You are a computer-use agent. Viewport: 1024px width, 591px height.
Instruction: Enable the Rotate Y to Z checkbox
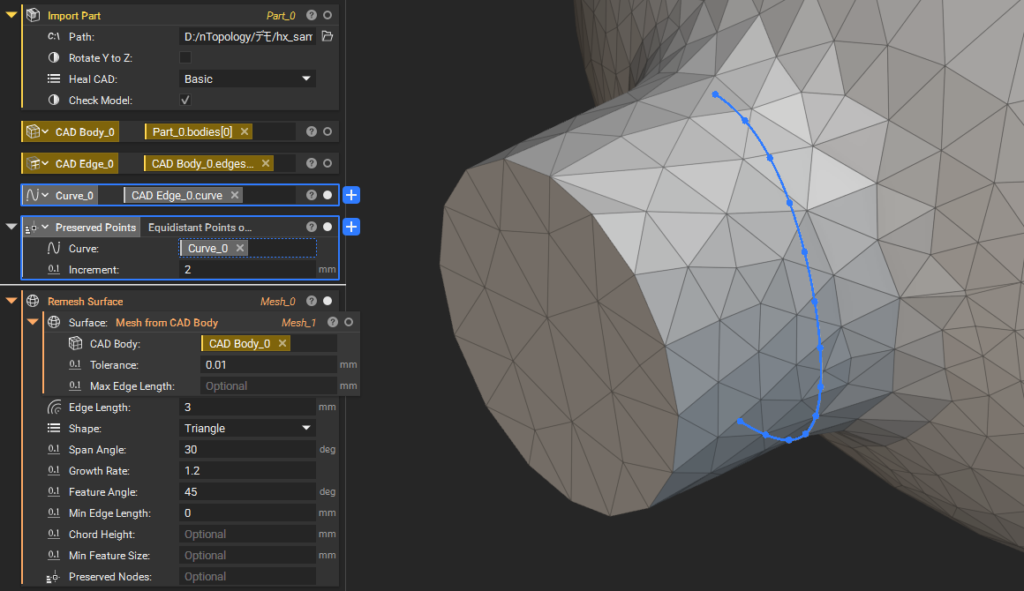pos(185,58)
